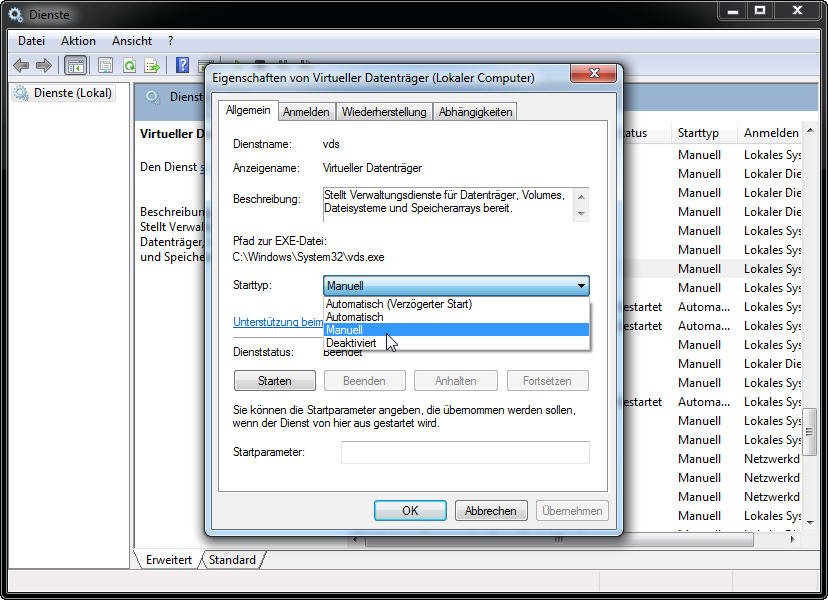Click the Dienstname value vds
The height and width of the screenshot is (600, 828).
pyautogui.click(x=331, y=144)
